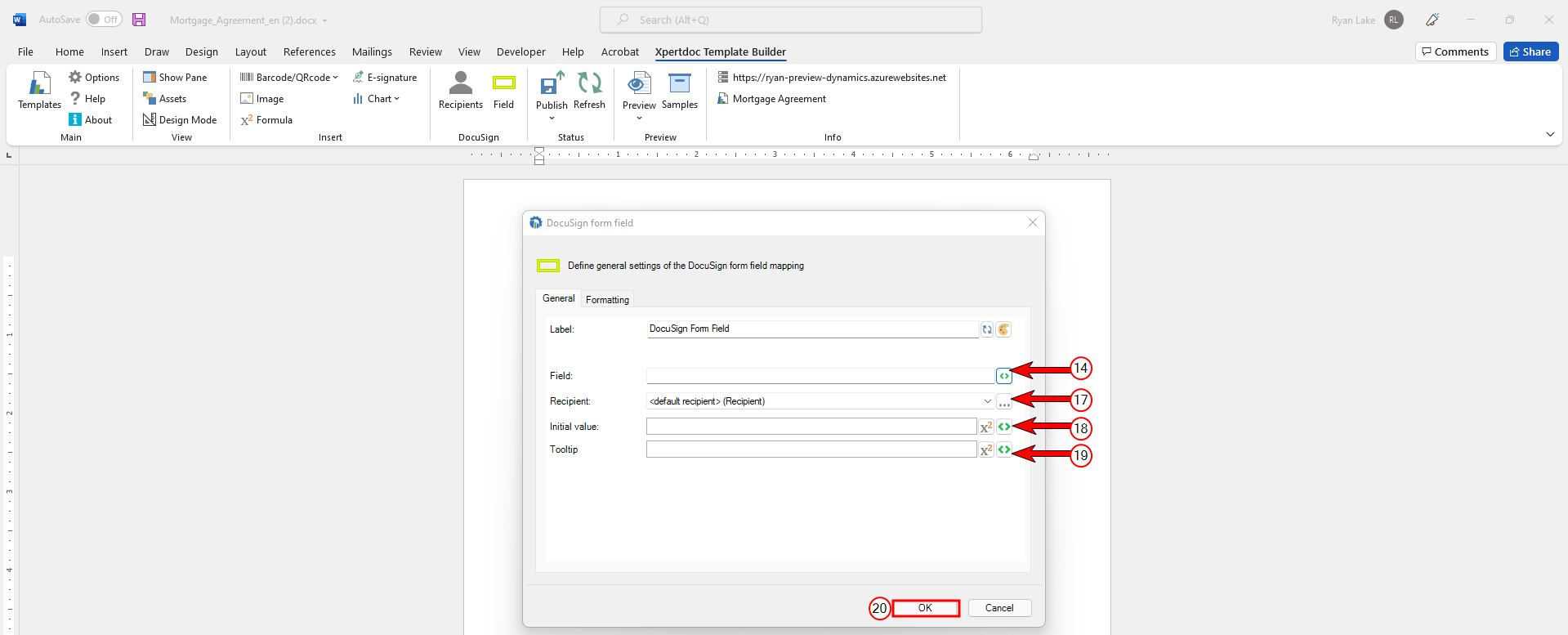Click the tab selector at ruler corner

click(9, 154)
